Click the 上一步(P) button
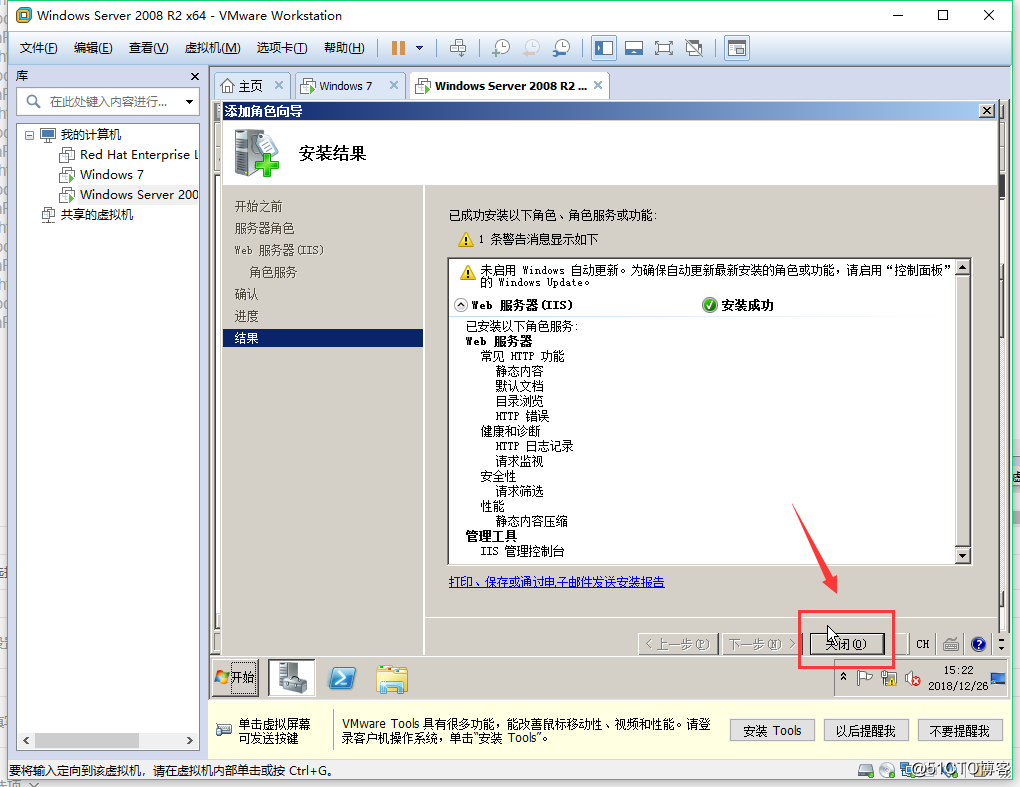 pos(677,644)
